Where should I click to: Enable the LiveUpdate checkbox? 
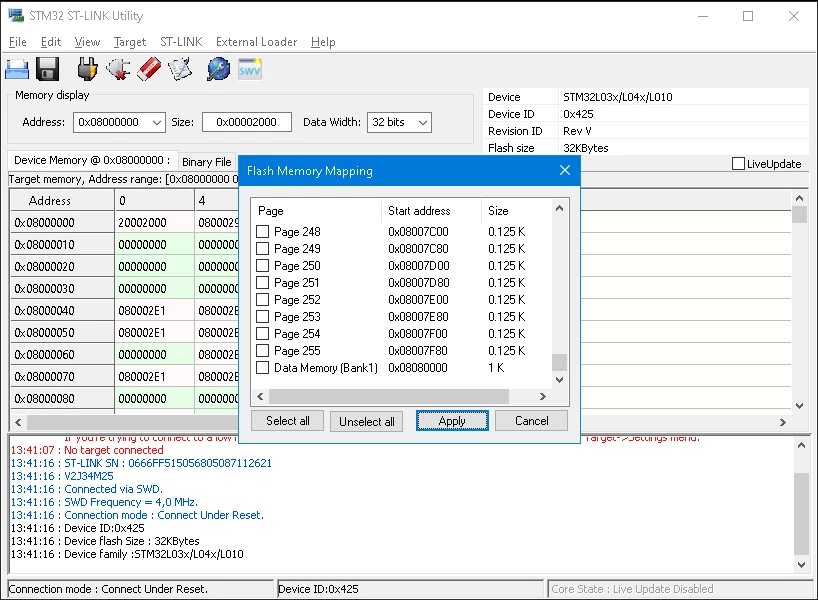point(738,164)
